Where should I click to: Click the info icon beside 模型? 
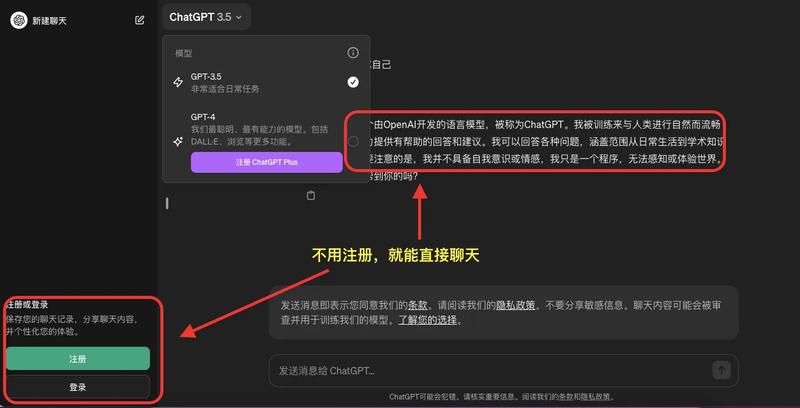coord(353,53)
